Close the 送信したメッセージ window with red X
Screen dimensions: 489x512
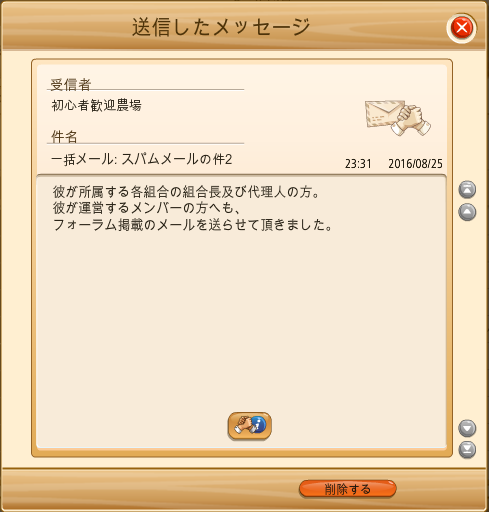point(462,28)
